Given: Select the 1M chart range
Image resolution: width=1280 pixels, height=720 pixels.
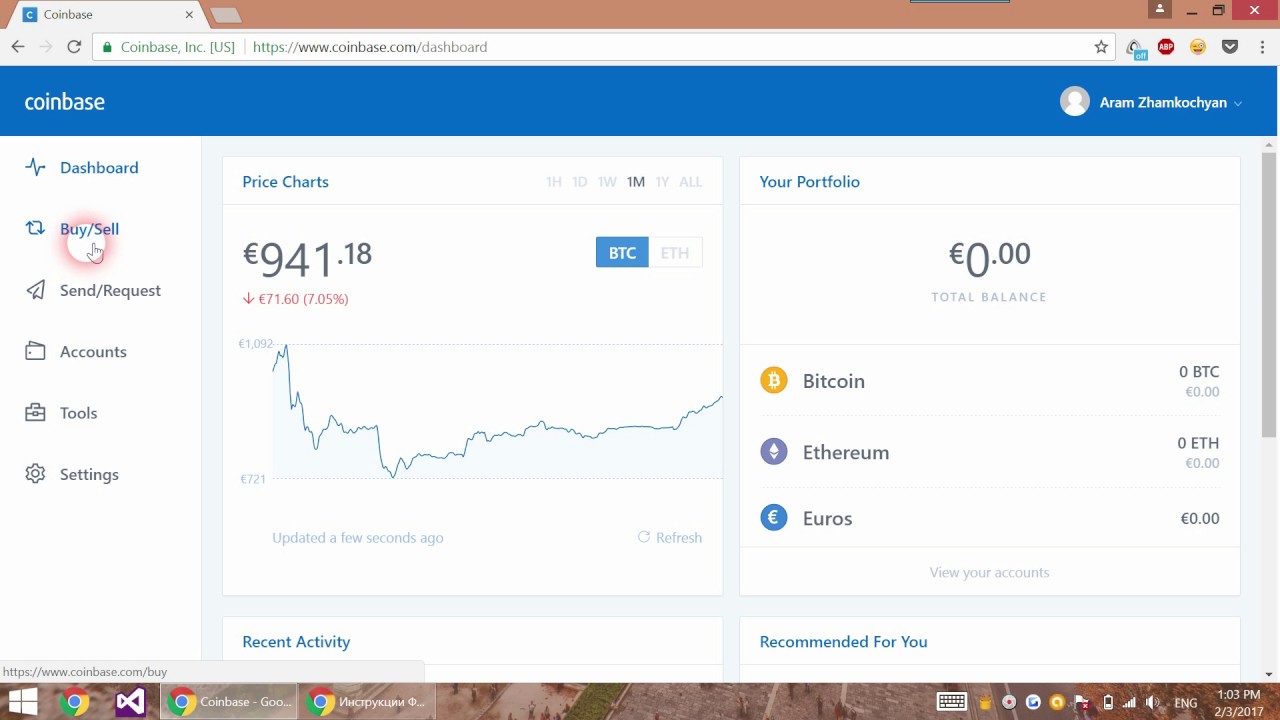Looking at the screenshot, I should (x=636, y=182).
